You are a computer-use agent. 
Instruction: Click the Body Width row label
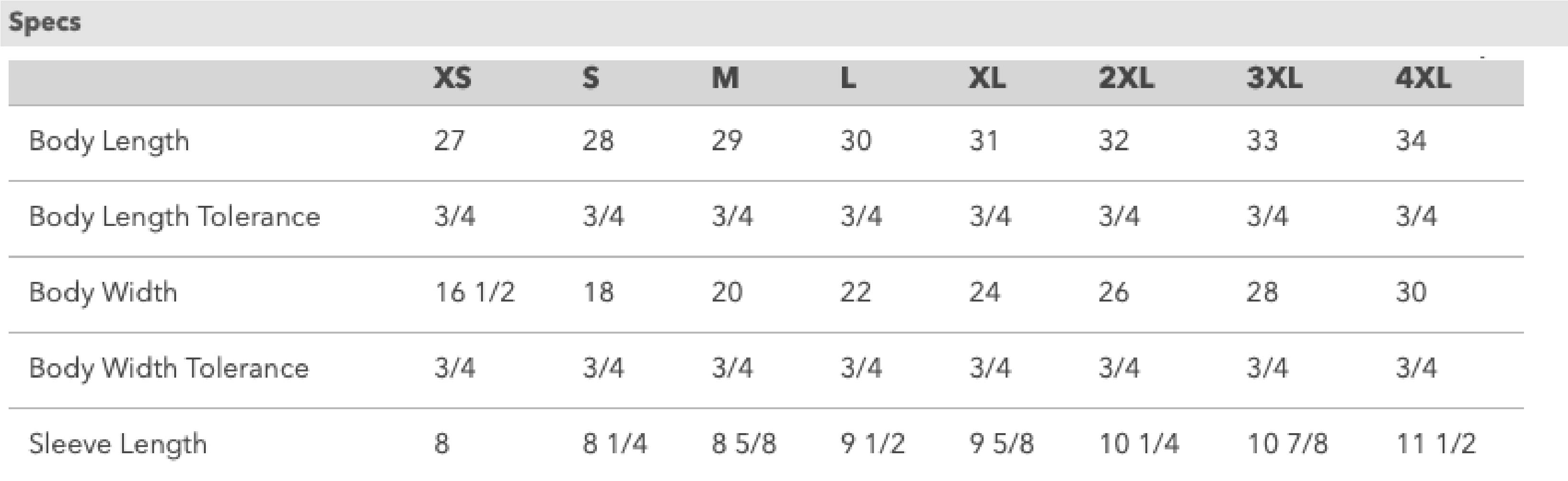(x=103, y=292)
